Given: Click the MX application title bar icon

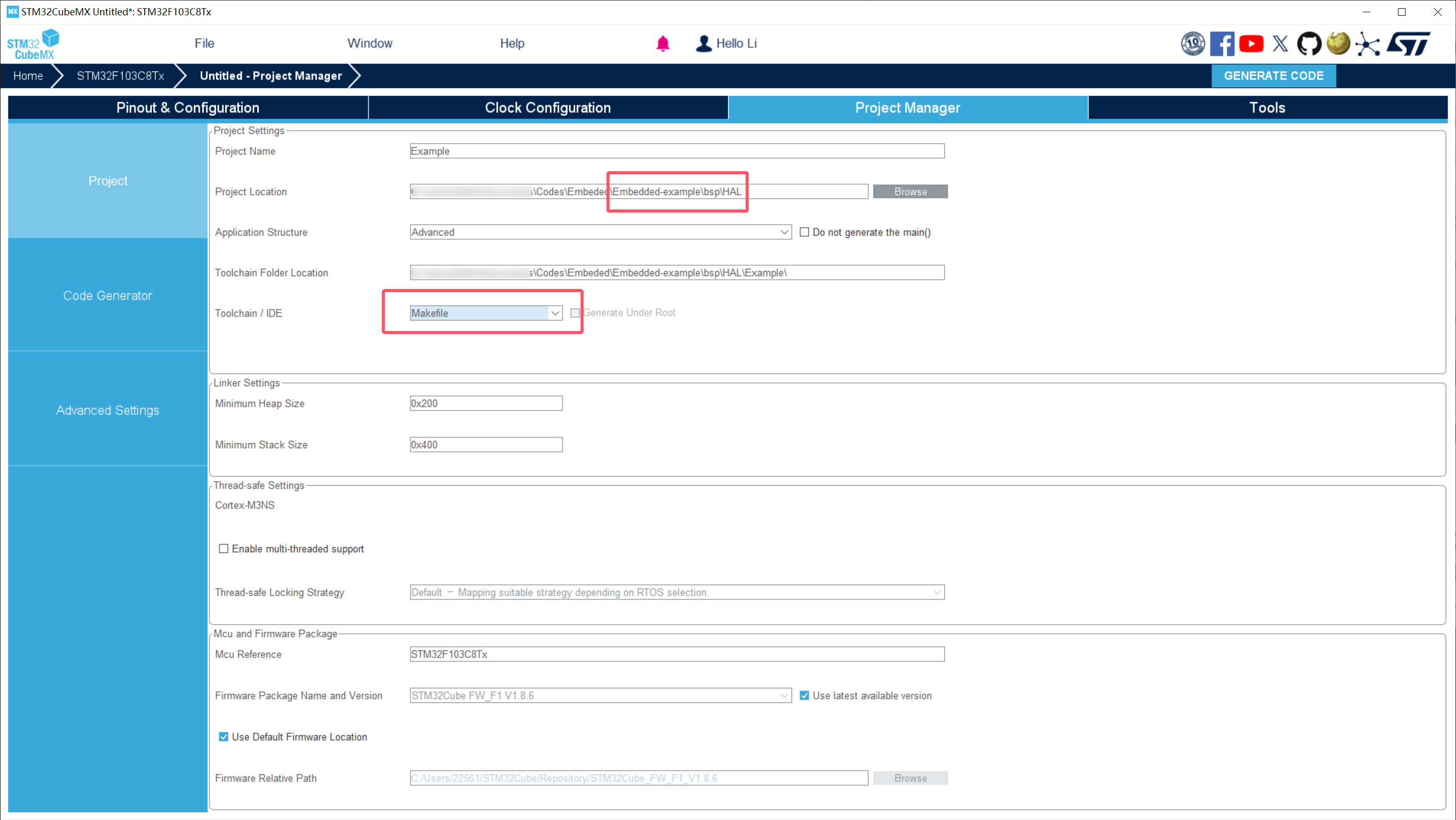Looking at the screenshot, I should [12, 12].
